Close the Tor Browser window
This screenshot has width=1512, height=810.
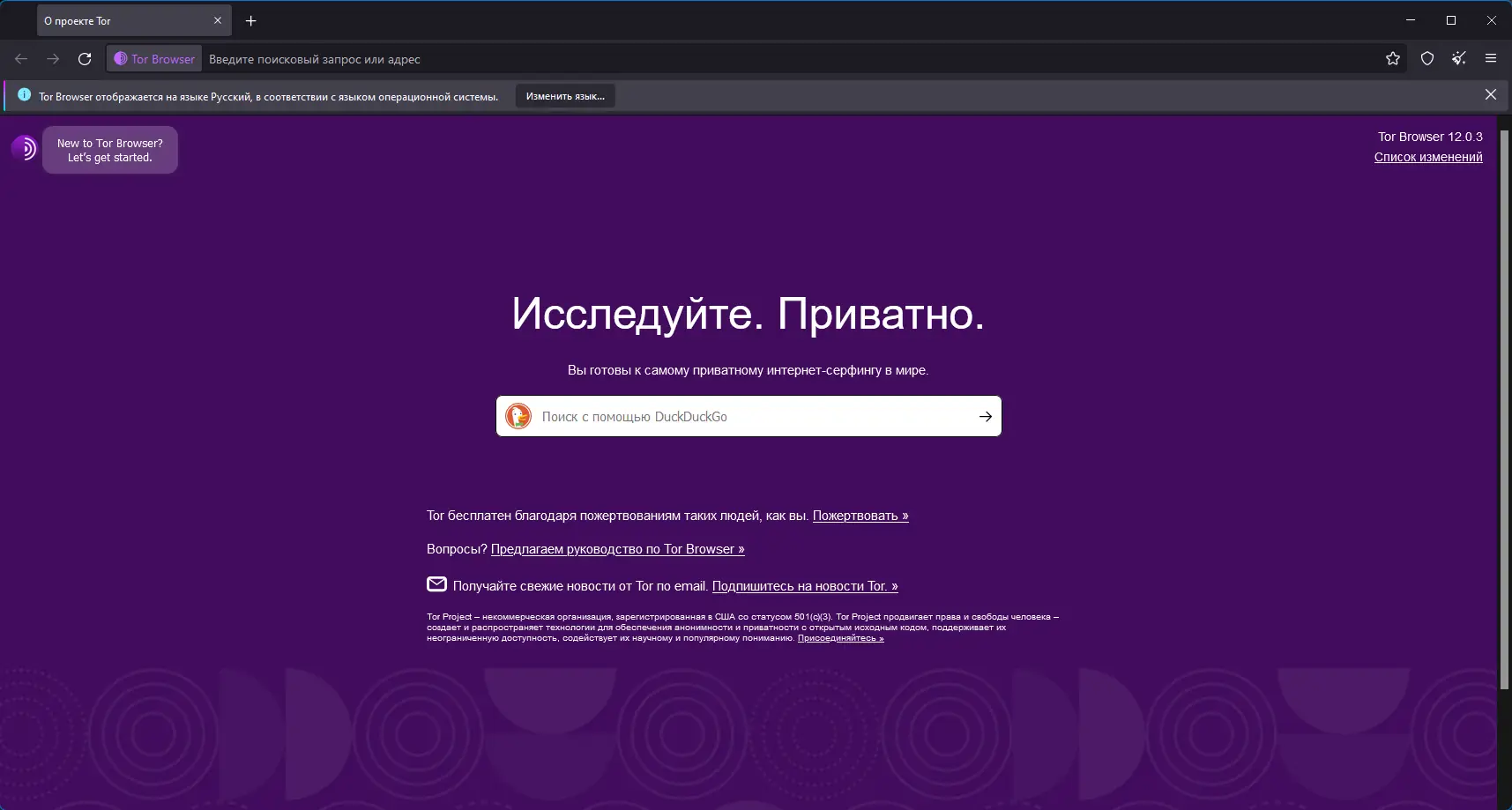click(1492, 20)
